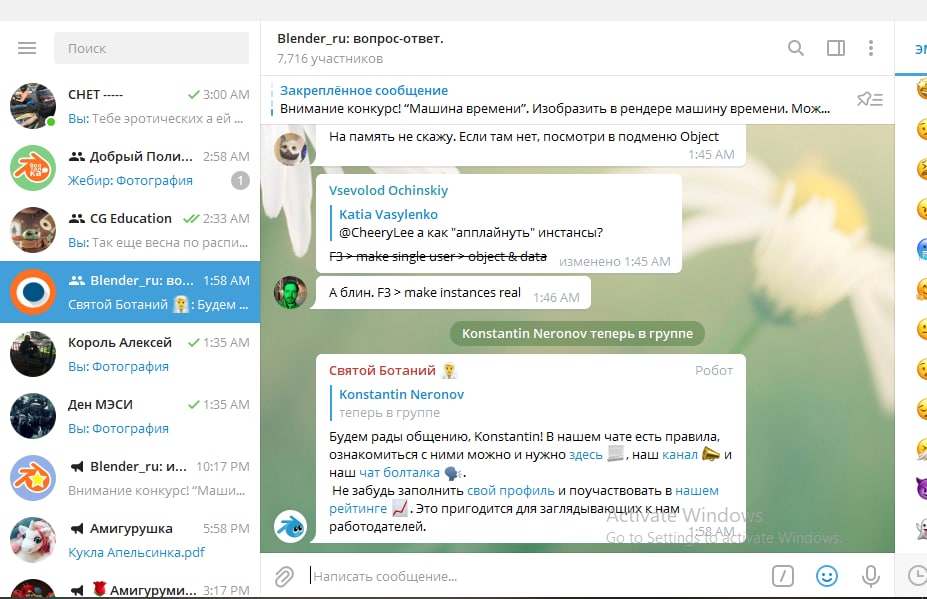Viewport: 927px width, 599px height.
Task: Search within the Blender_ru chat
Action: click(x=796, y=48)
